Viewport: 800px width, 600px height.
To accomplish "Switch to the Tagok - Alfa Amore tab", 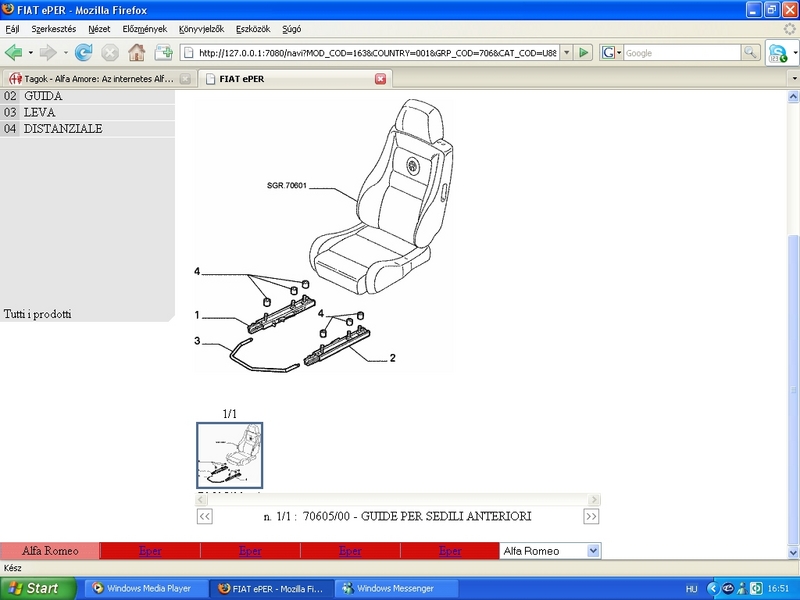I will [99, 79].
